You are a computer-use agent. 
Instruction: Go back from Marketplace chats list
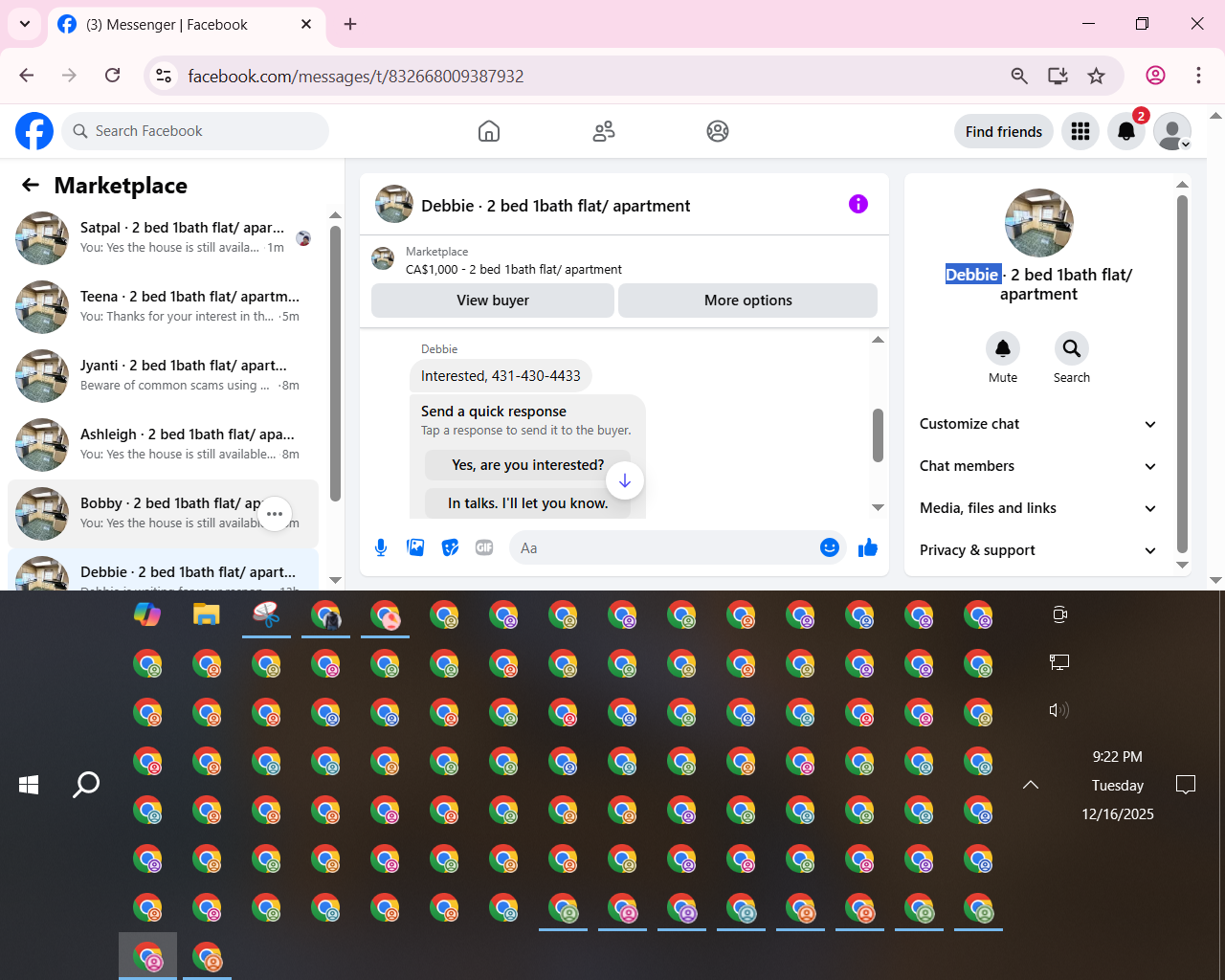tap(31, 185)
